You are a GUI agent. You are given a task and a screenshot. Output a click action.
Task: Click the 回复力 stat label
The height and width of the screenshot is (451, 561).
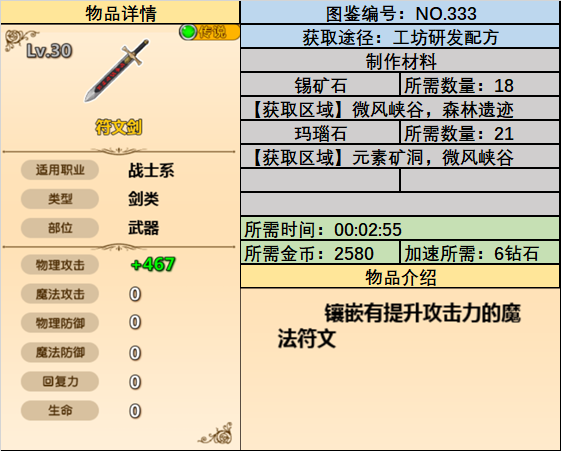(x=60, y=381)
